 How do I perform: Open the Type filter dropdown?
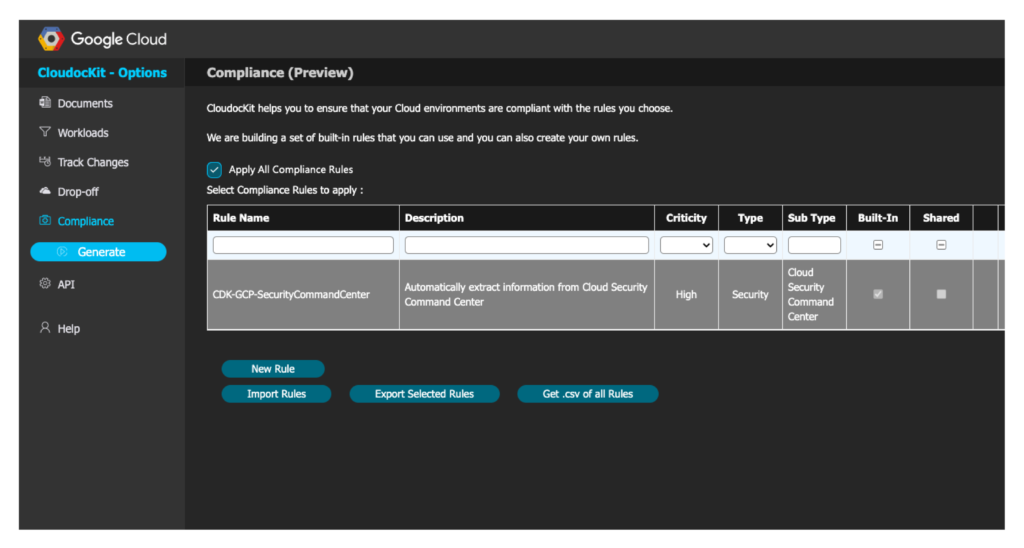(750, 245)
